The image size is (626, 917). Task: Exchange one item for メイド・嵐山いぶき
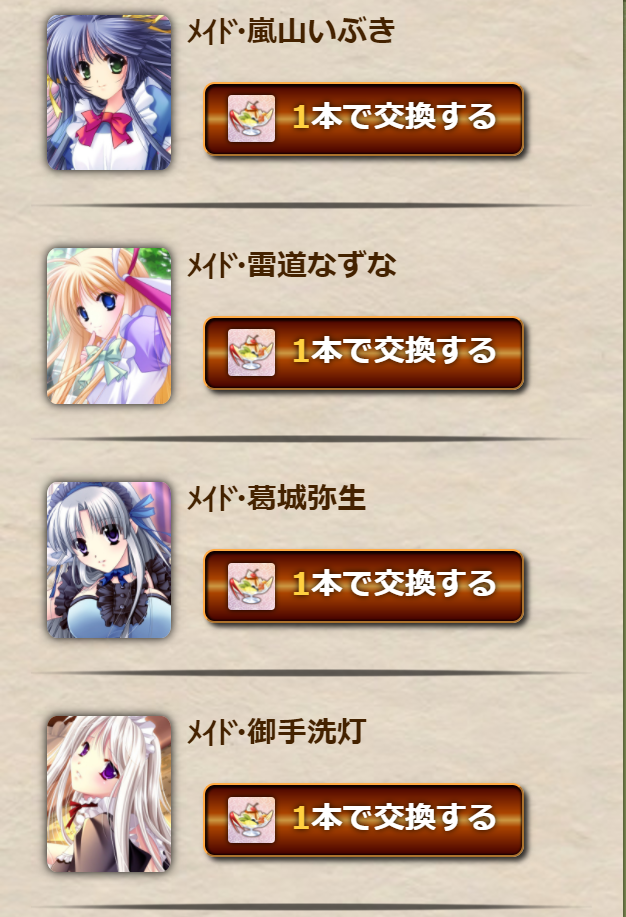363,119
